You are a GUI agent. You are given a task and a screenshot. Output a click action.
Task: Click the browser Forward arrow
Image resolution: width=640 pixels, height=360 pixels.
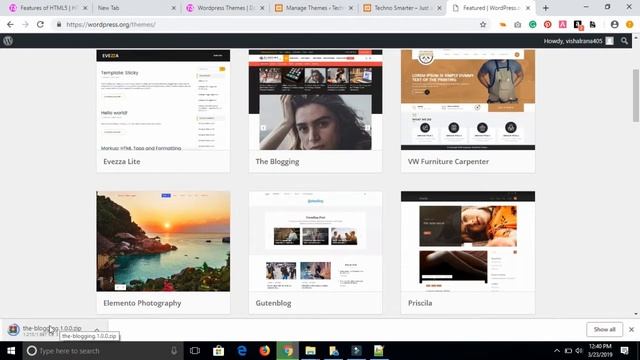(x=25, y=24)
